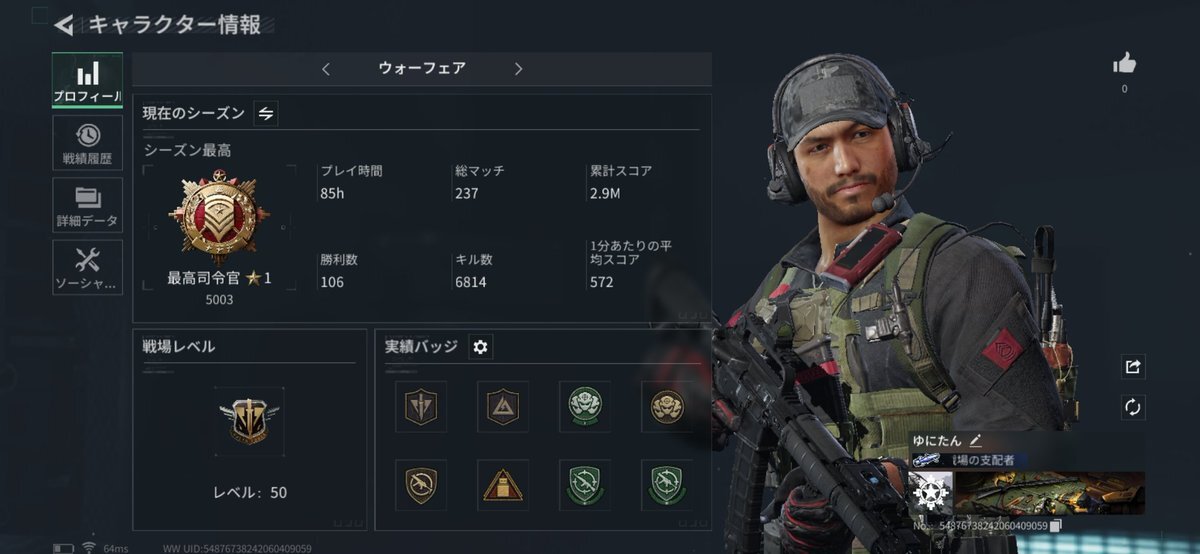This screenshot has width=1200, height=554.
Task: Open the プロフィール tab
Action: coord(87,81)
